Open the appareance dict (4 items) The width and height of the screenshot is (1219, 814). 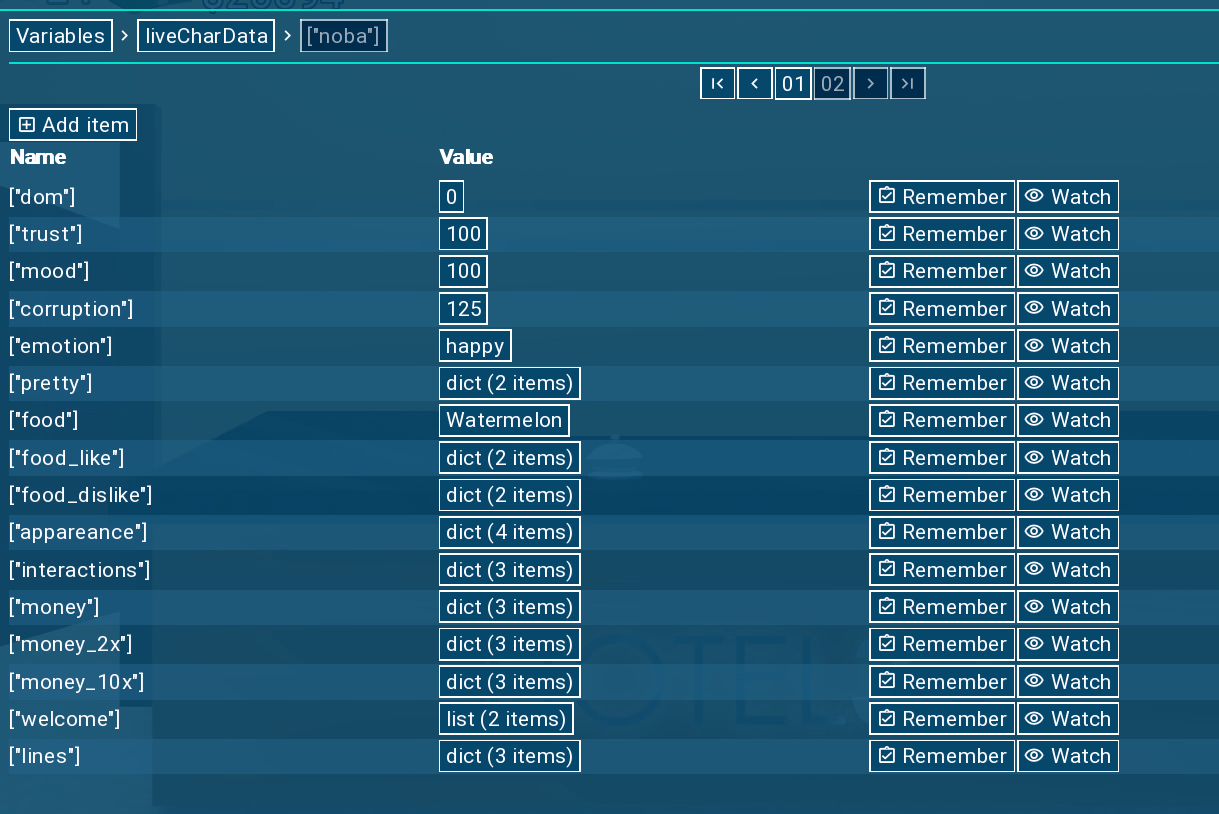(x=510, y=532)
